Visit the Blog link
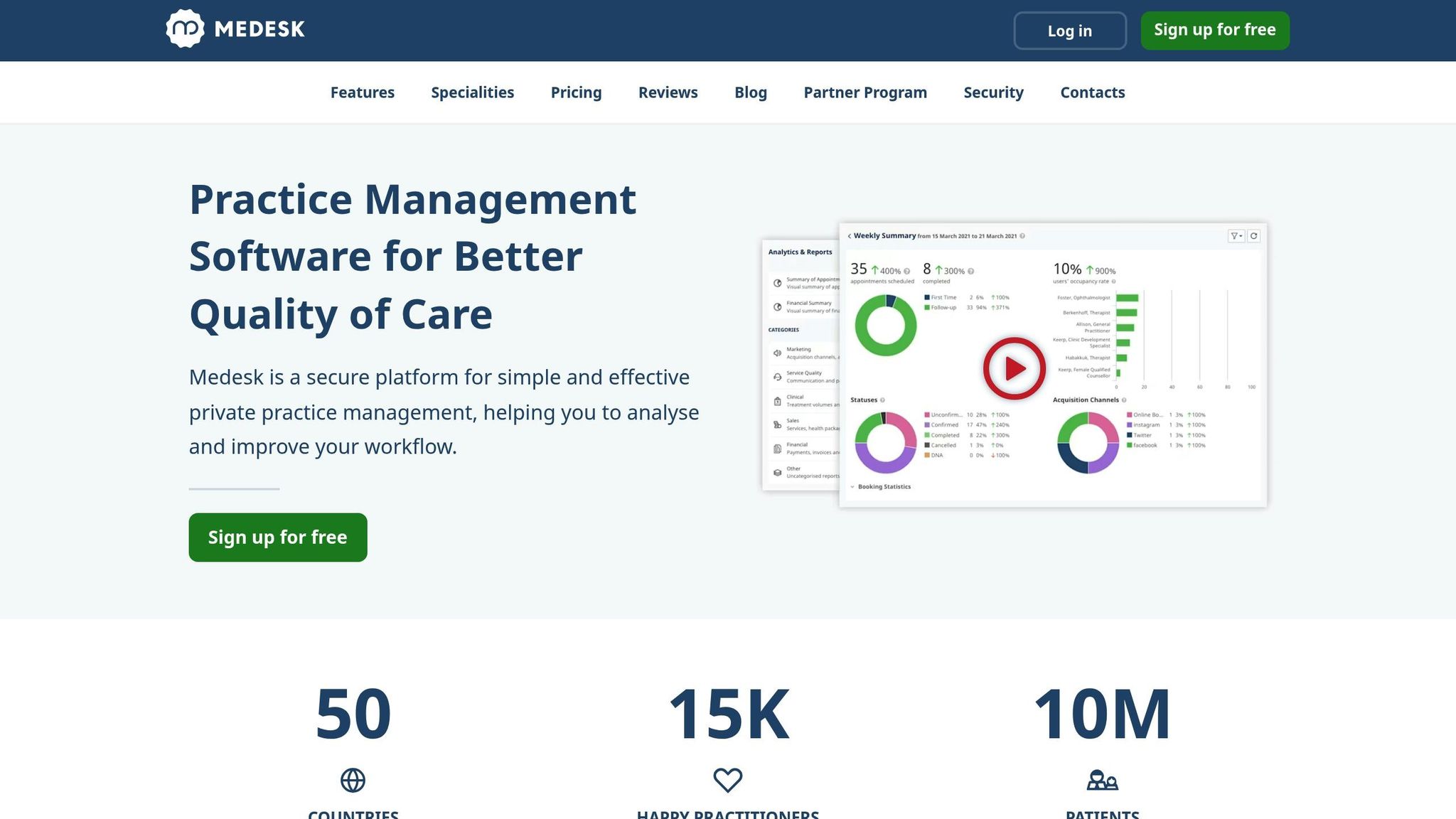Viewport: 1456px width, 819px height. pos(750,92)
